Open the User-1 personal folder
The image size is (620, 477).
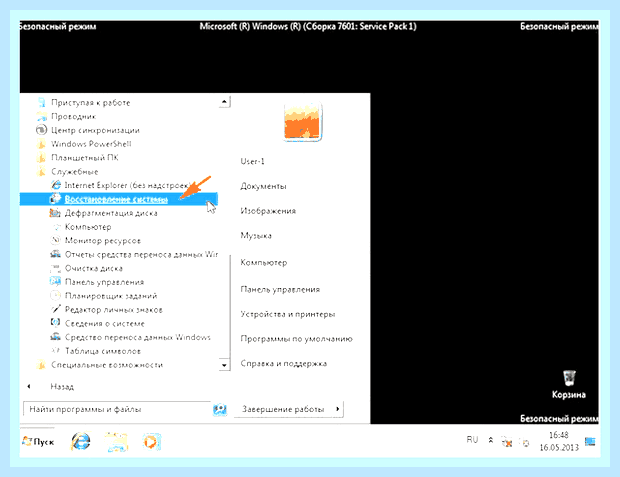tap(252, 161)
